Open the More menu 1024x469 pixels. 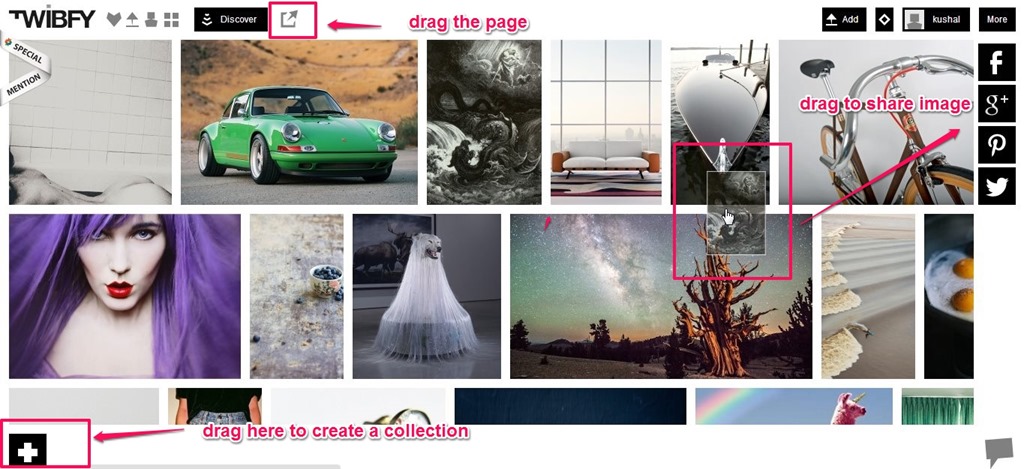point(997,20)
